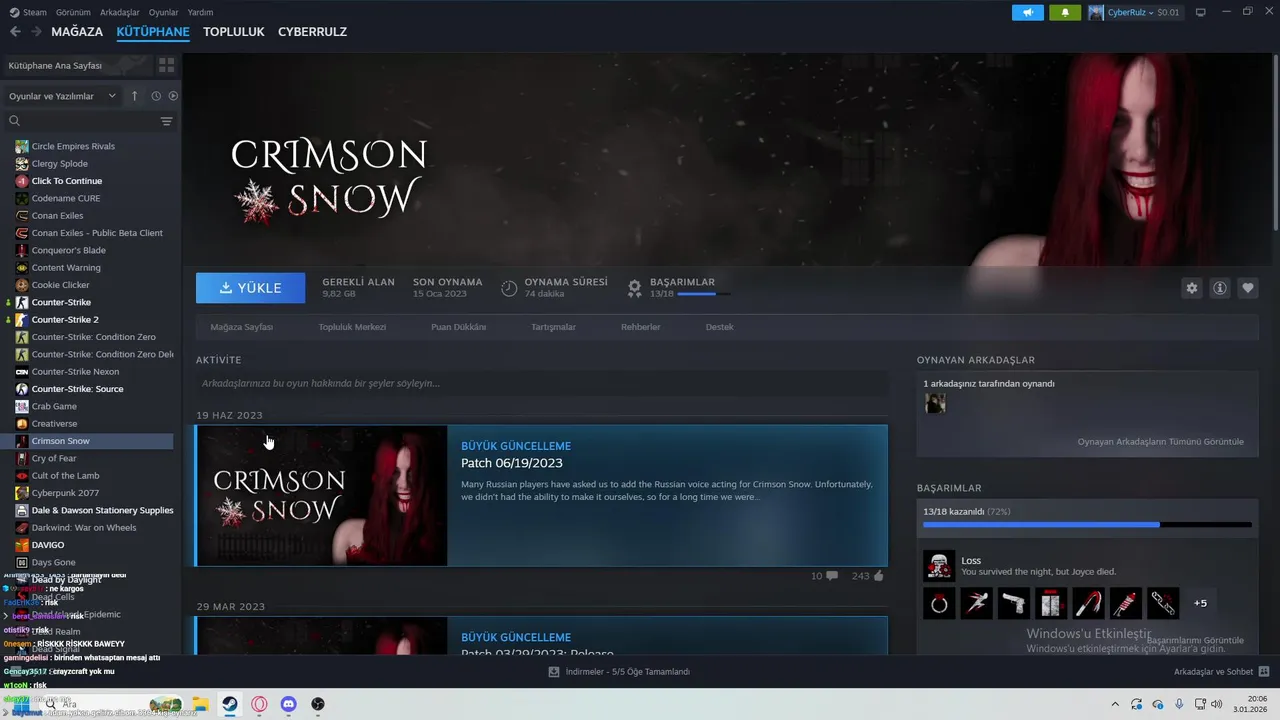The height and width of the screenshot is (720, 1280).
Task: Click the search magnifier in library sidebar
Action: [x=14, y=121]
